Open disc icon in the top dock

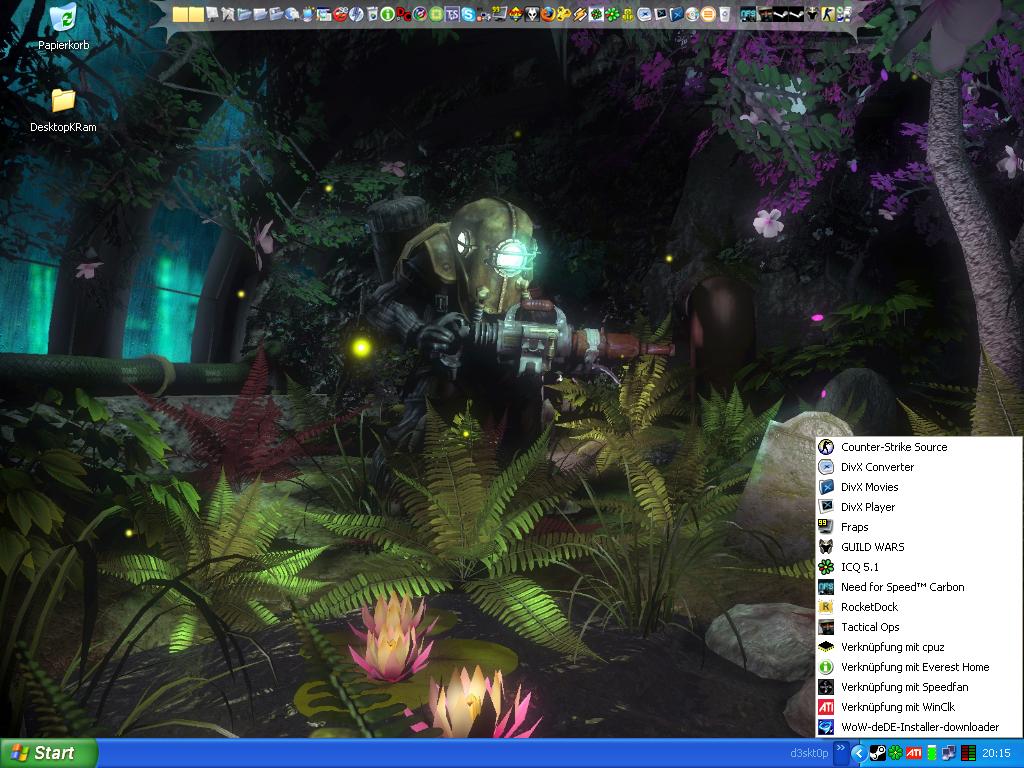(692, 14)
